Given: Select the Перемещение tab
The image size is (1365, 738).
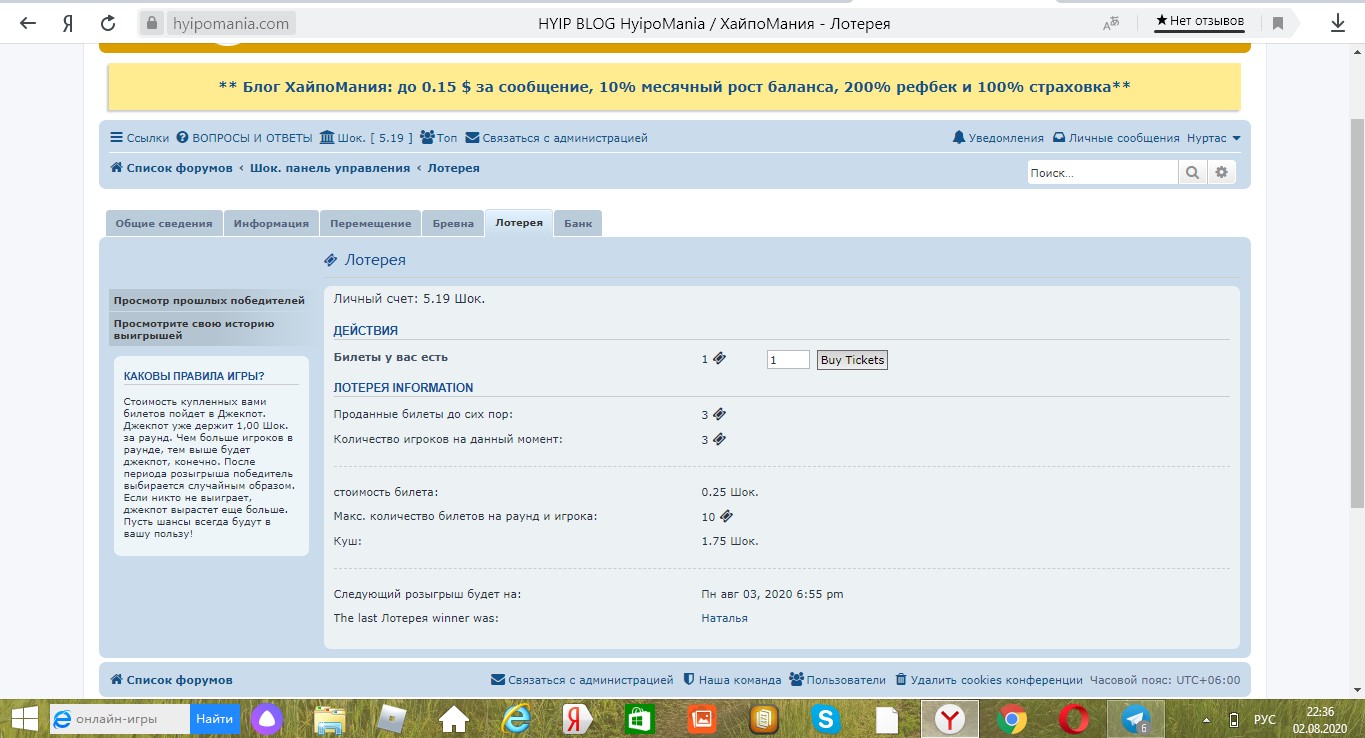Looking at the screenshot, I should pyautogui.click(x=370, y=224).
